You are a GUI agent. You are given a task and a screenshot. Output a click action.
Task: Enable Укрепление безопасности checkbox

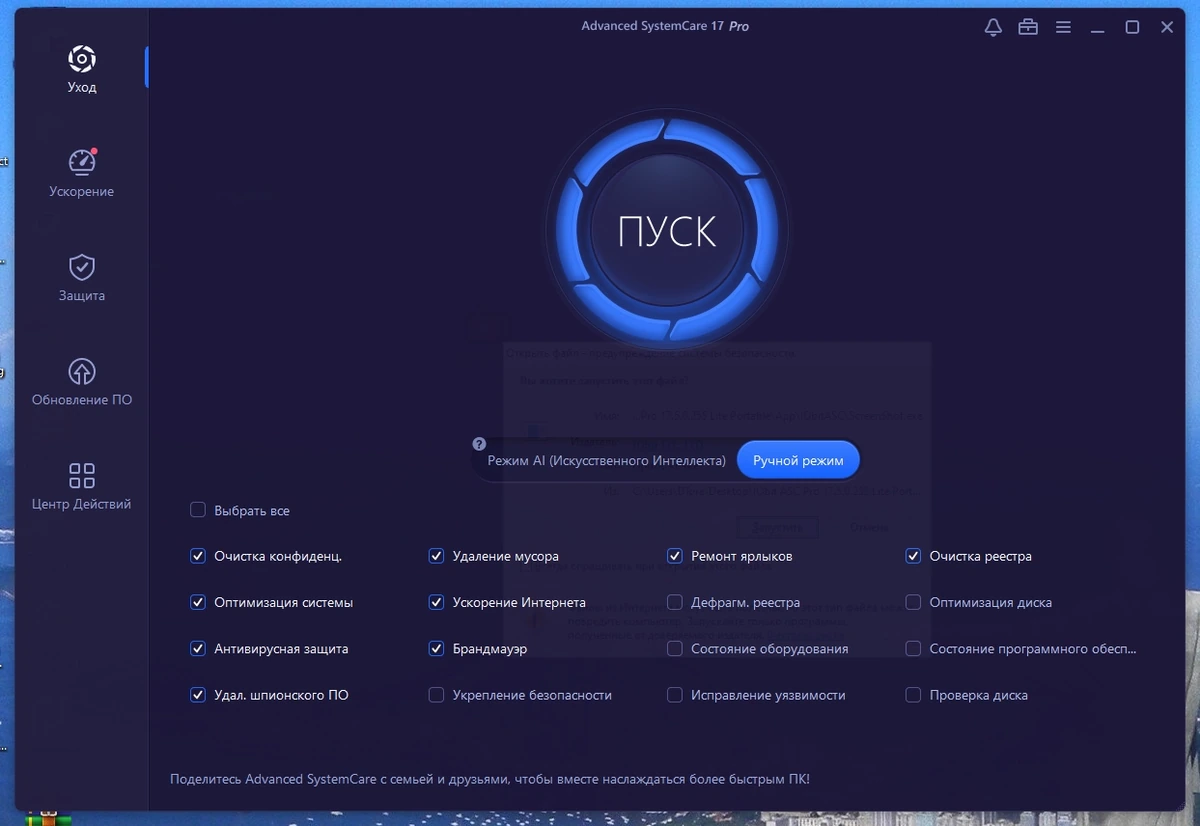pos(436,694)
